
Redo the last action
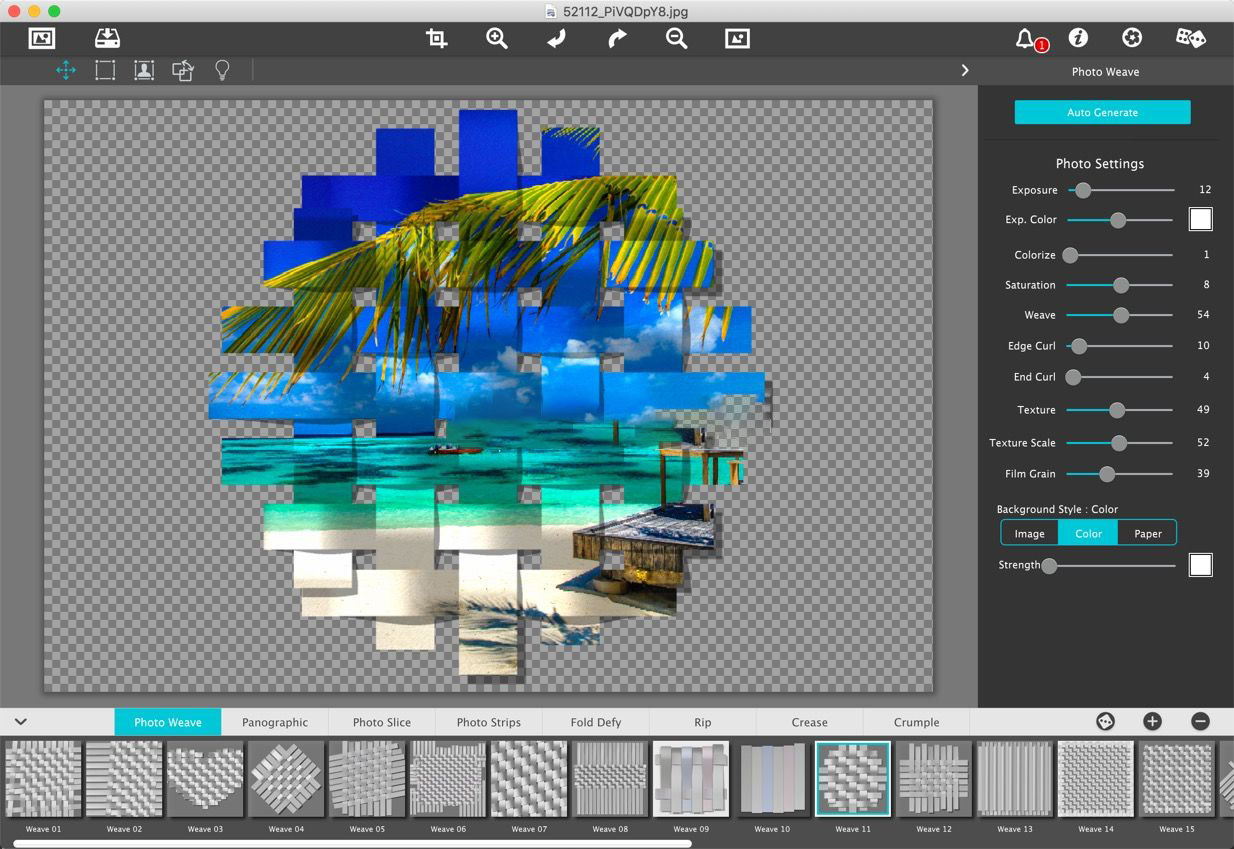[x=617, y=38]
